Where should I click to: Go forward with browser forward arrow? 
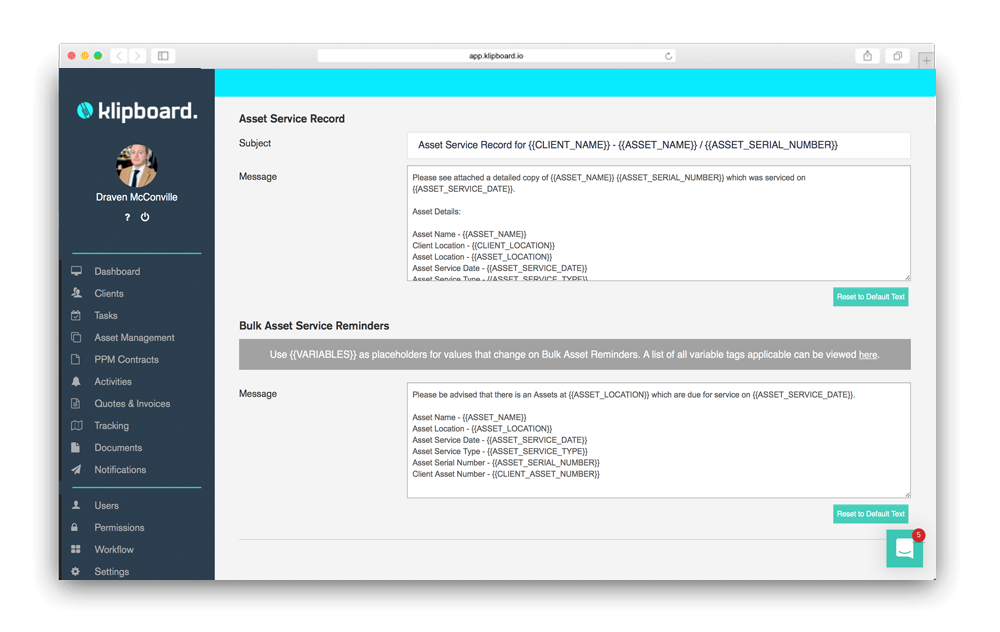click(x=137, y=56)
